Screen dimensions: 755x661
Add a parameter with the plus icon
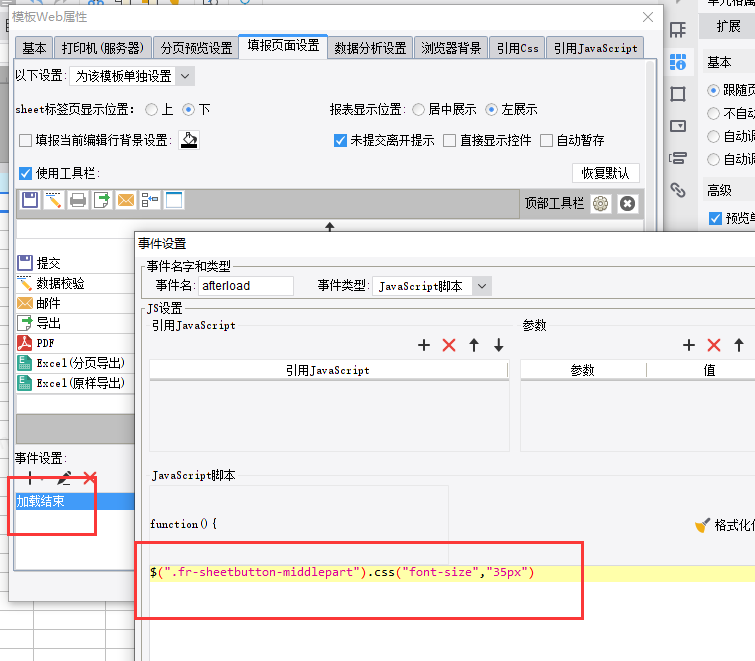(x=689, y=345)
